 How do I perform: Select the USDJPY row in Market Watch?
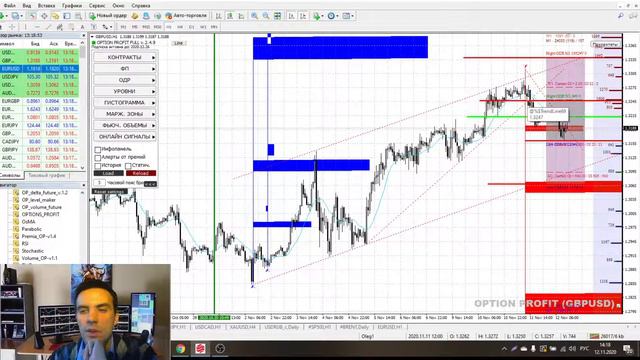click(x=40, y=77)
